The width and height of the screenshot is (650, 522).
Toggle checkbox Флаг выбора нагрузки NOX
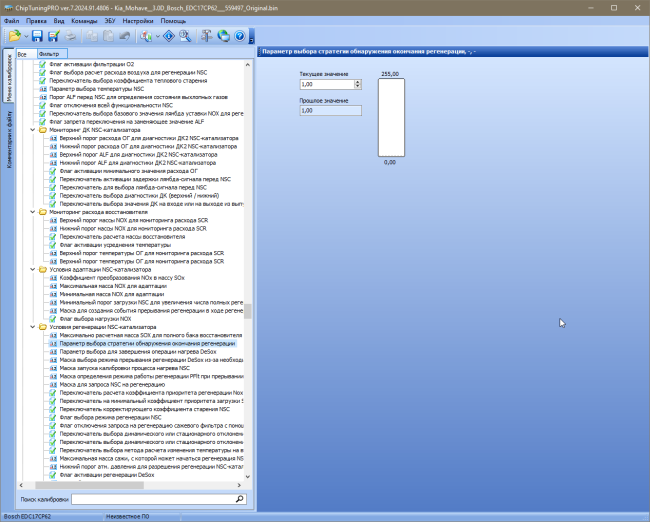coord(53,318)
